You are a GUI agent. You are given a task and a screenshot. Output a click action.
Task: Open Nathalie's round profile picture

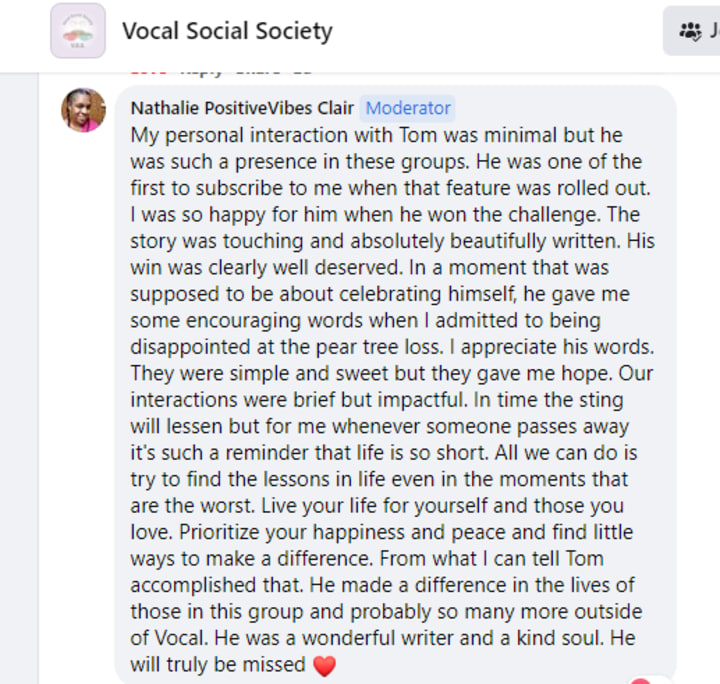[x=84, y=110]
